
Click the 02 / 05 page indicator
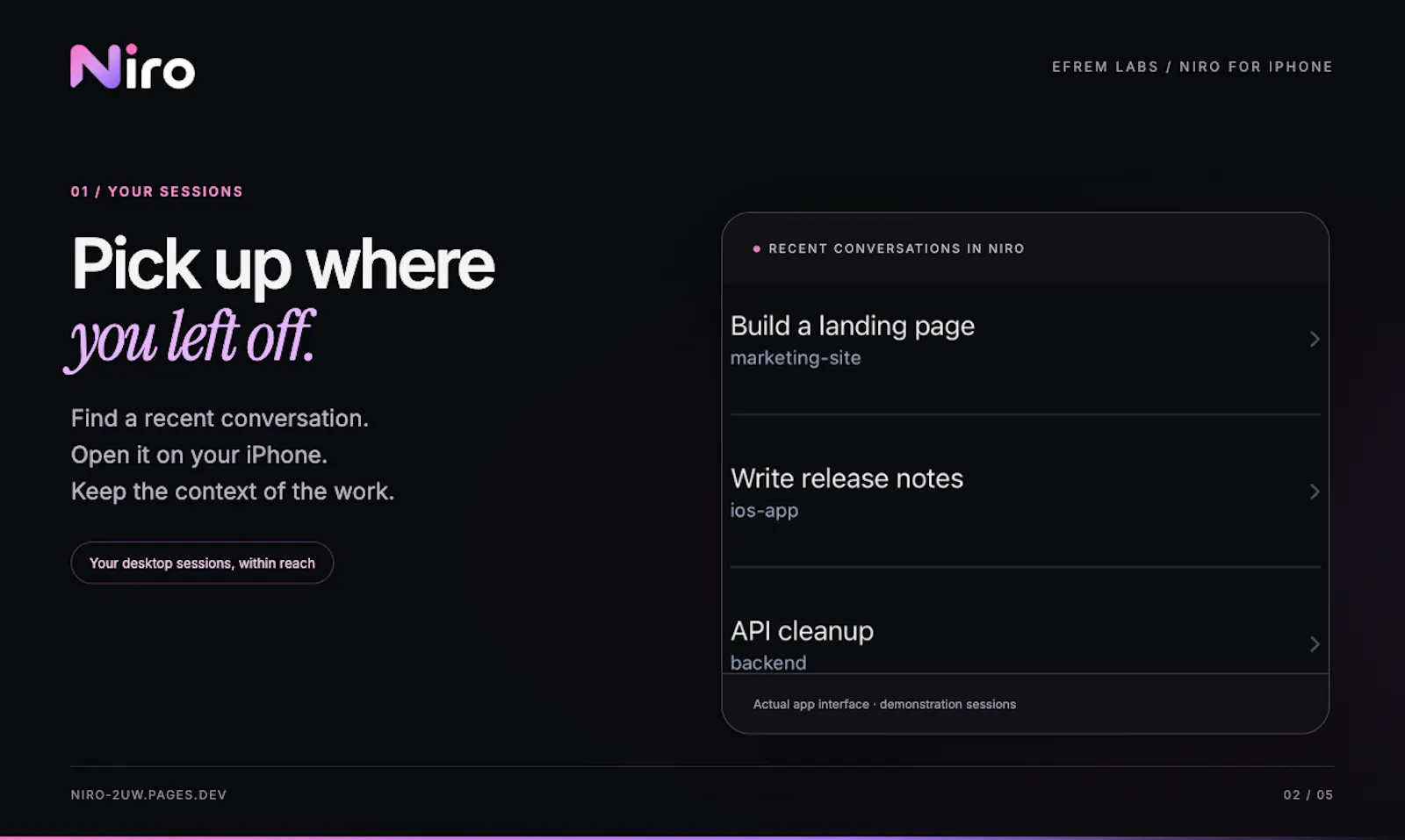pyautogui.click(x=1308, y=794)
